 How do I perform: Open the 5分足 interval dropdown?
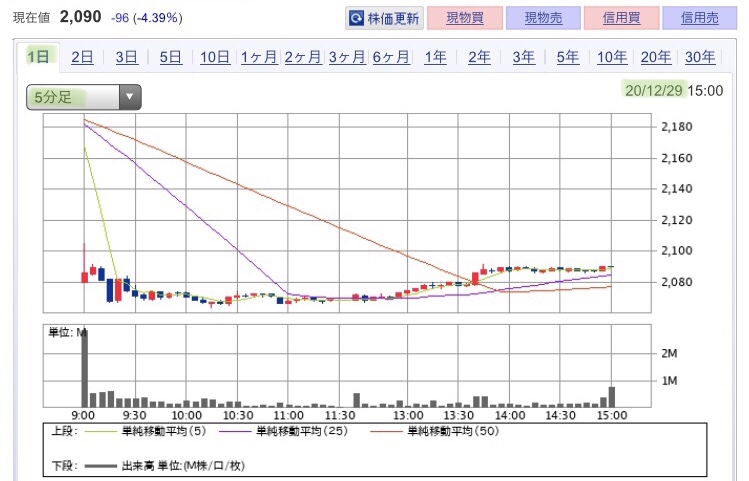(x=84, y=97)
